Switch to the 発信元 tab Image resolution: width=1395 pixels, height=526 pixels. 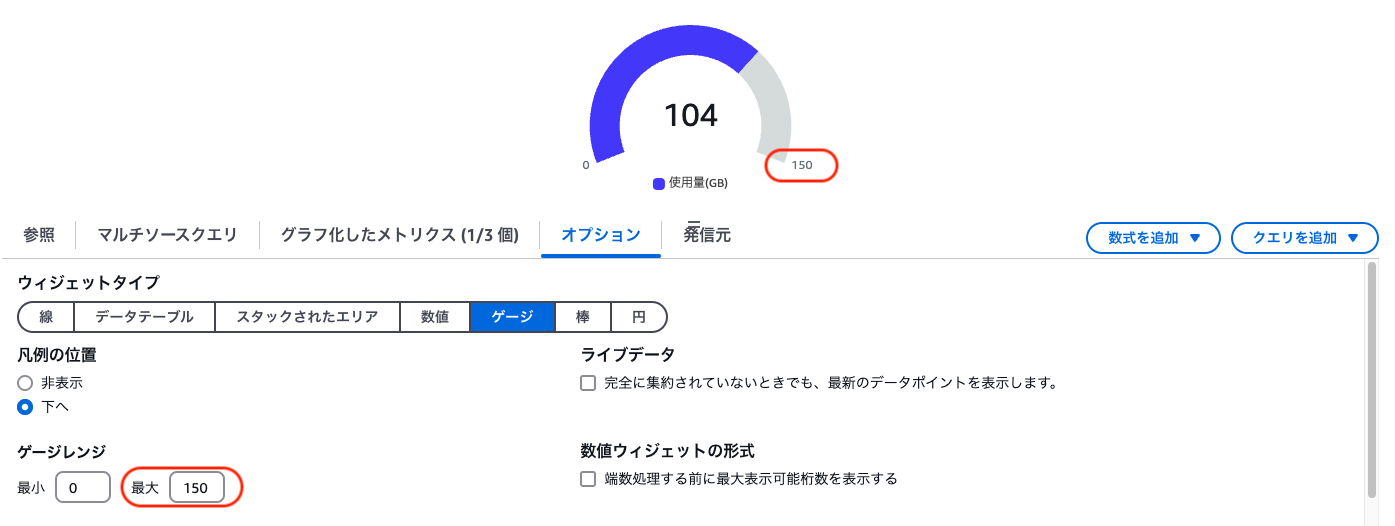[707, 235]
